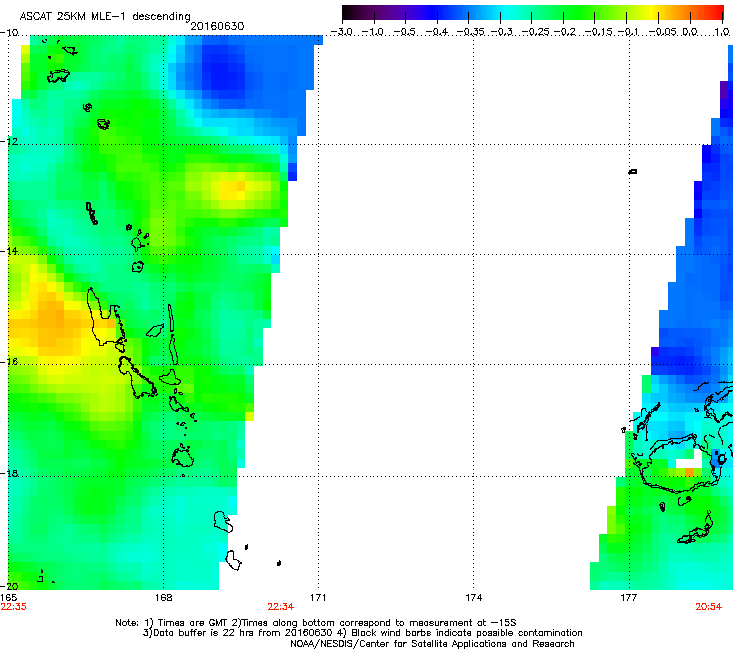Click the "-0.2" color scale label

tap(565, 32)
